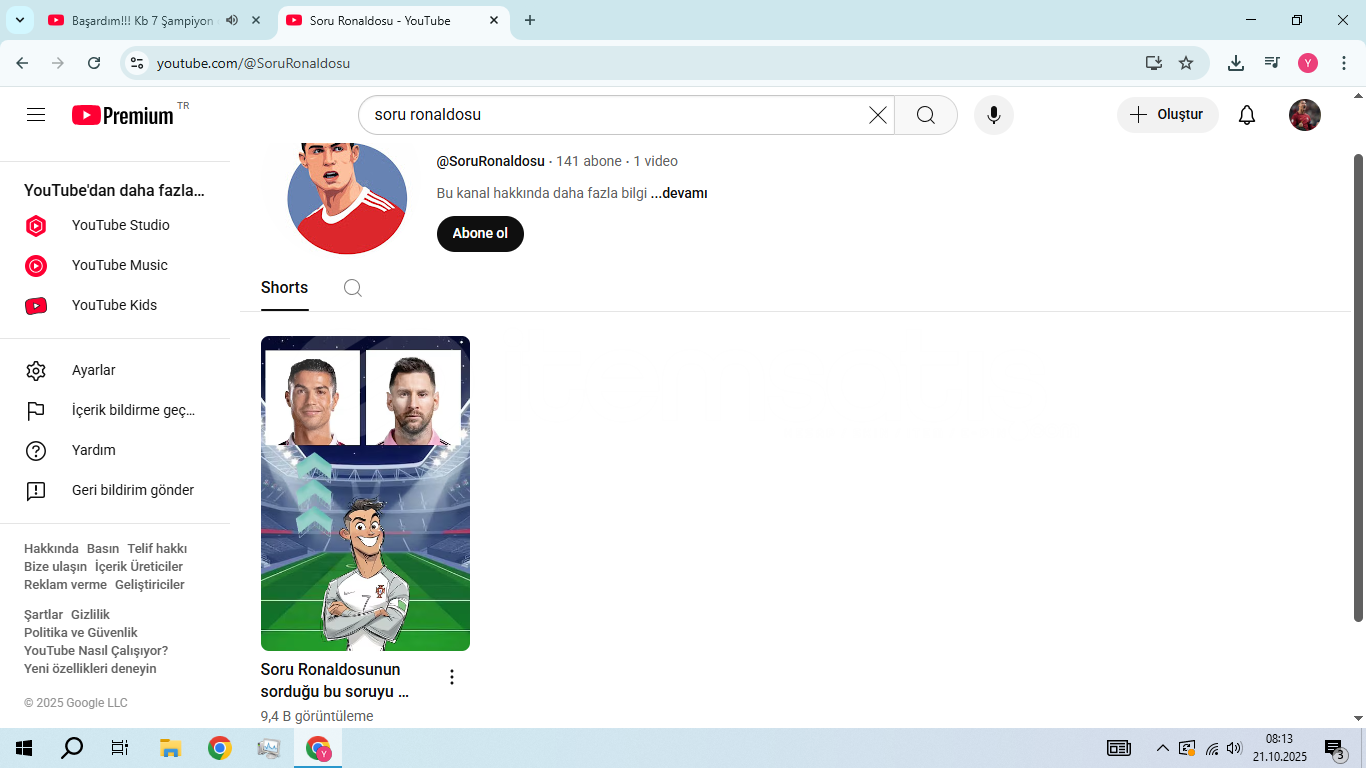Go back to the previous page
Screen dimensions: 1366x768
coord(23,63)
